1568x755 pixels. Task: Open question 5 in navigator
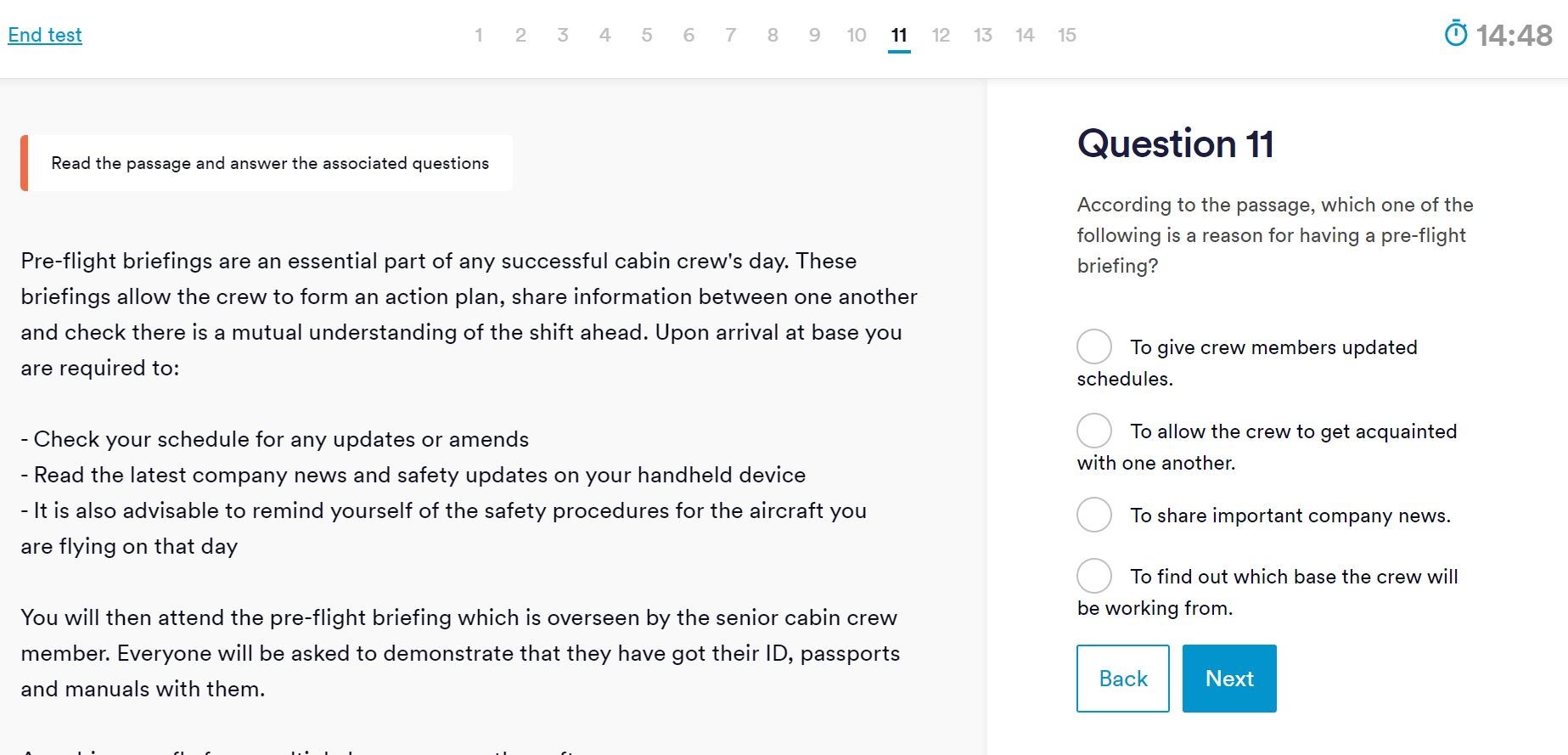click(647, 35)
